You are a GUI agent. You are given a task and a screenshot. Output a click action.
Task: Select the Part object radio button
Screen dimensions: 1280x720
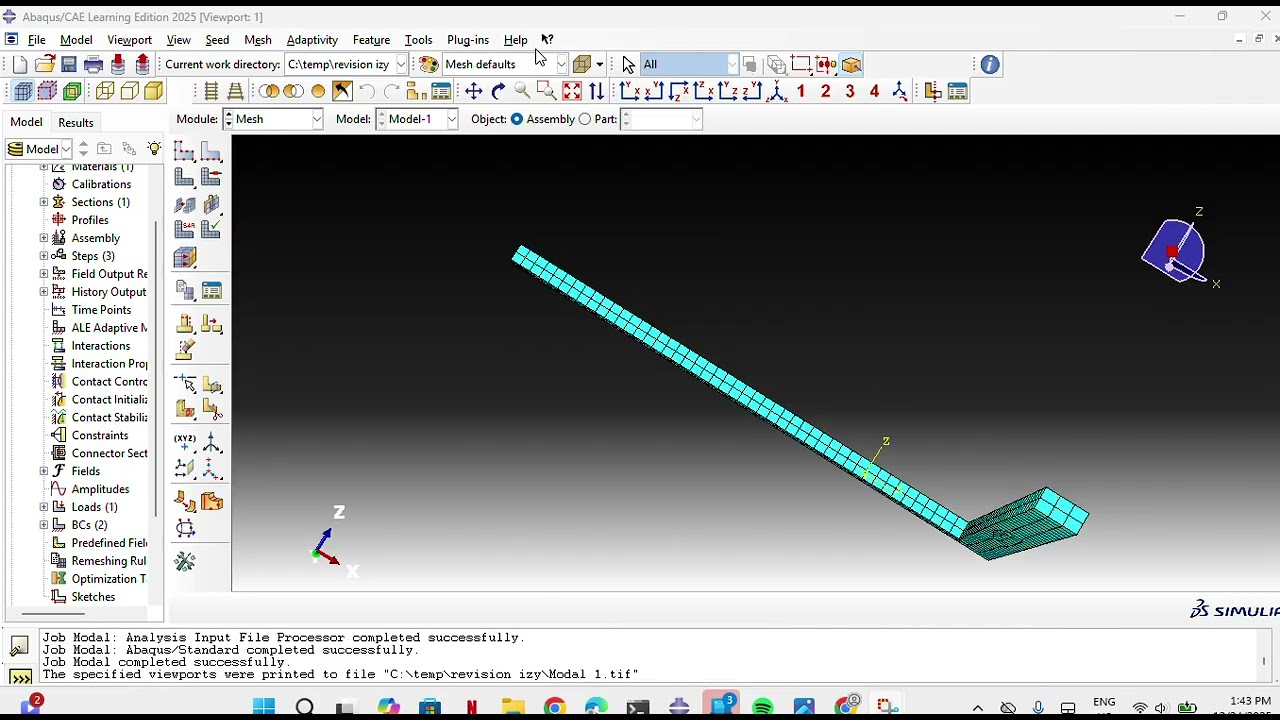point(585,119)
